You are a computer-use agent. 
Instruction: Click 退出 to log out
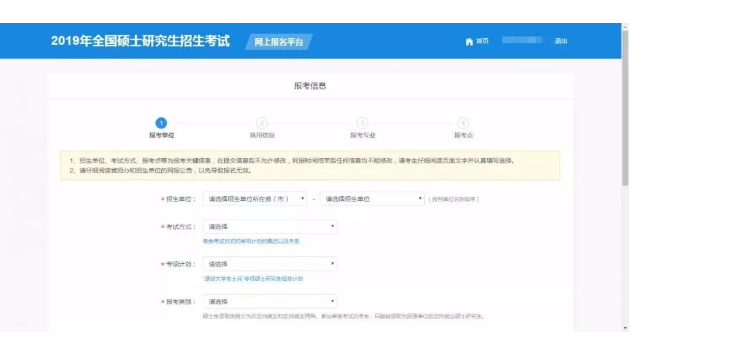coord(561,41)
